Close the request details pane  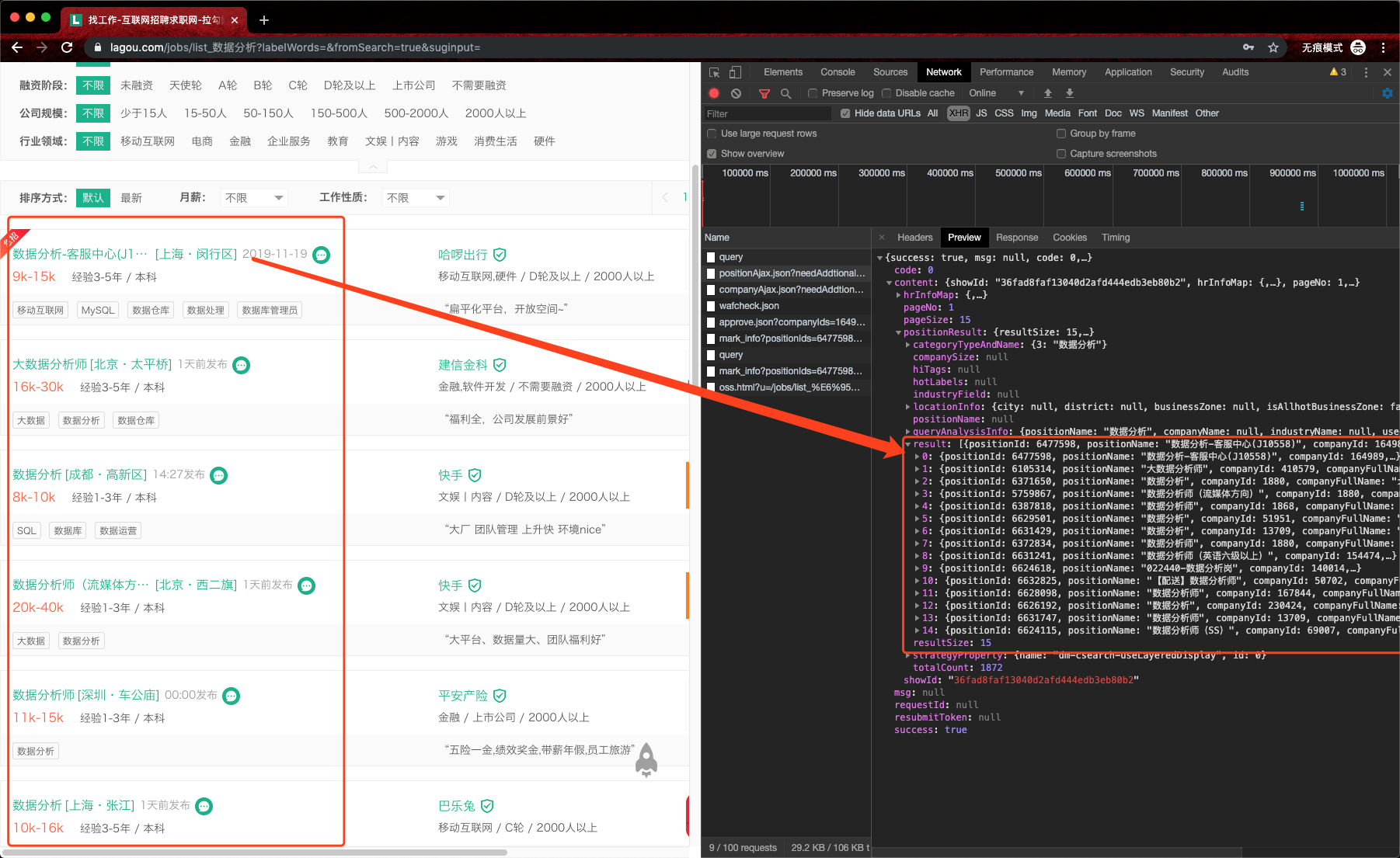point(882,238)
